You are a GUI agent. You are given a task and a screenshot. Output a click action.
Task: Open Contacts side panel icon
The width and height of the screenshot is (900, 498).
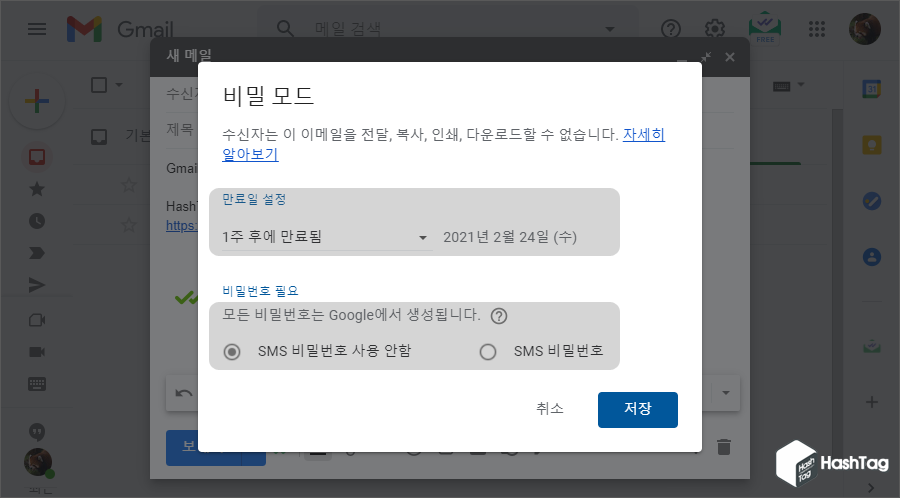[x=871, y=256]
